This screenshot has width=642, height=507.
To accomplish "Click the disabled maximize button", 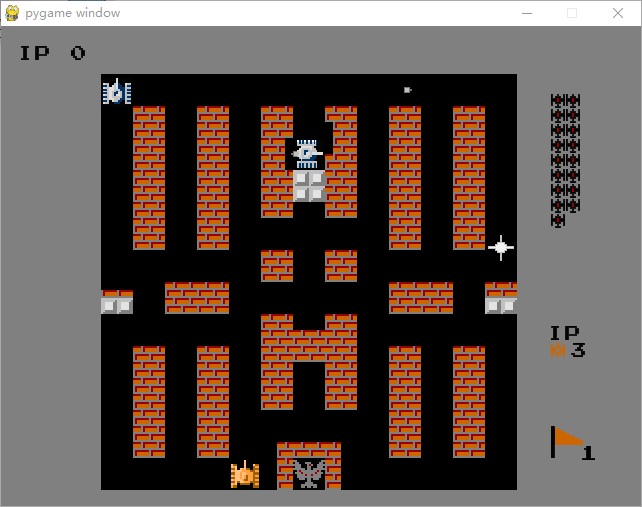I will 572,13.
